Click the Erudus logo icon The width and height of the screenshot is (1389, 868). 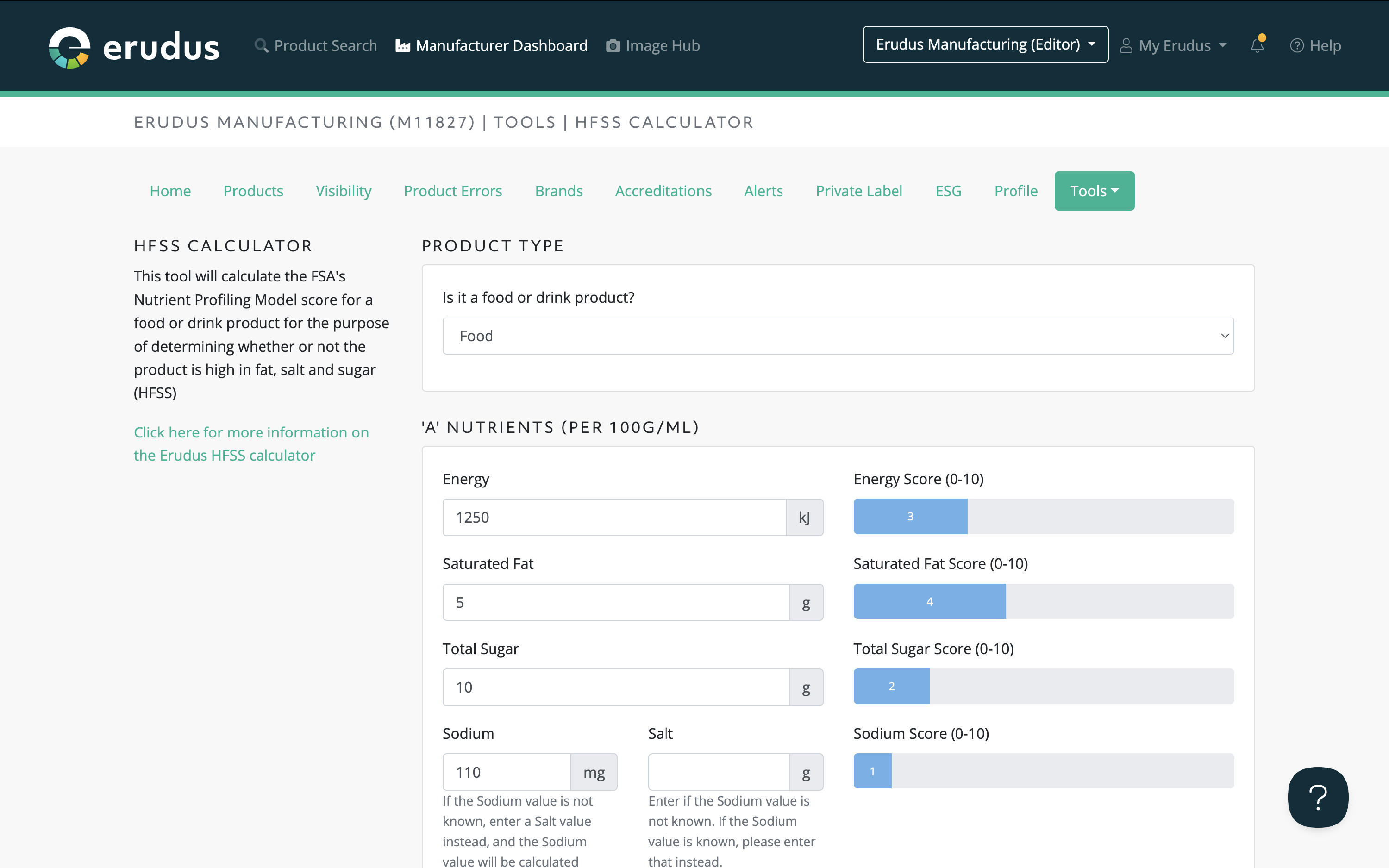point(69,47)
